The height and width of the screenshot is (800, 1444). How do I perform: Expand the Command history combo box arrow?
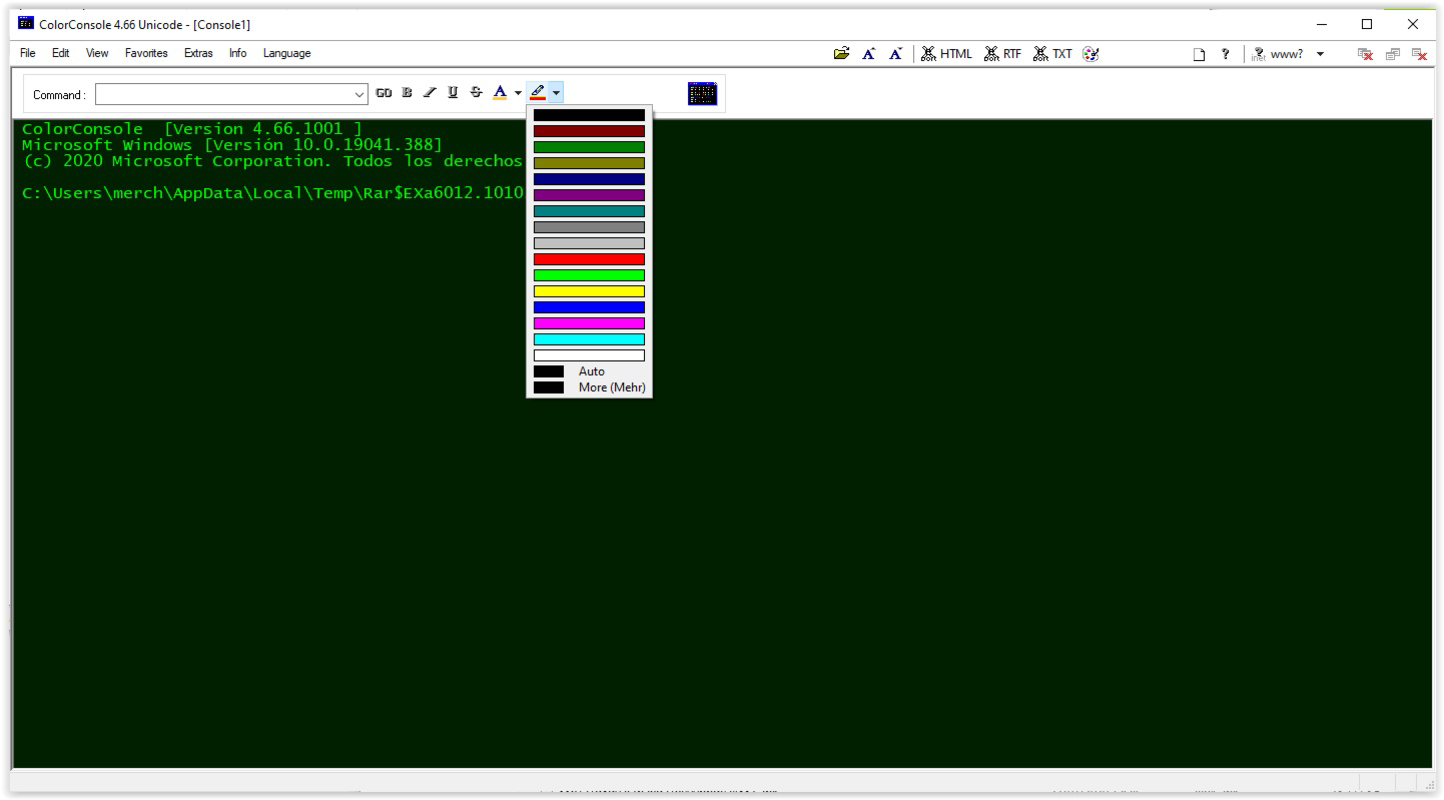click(x=360, y=94)
